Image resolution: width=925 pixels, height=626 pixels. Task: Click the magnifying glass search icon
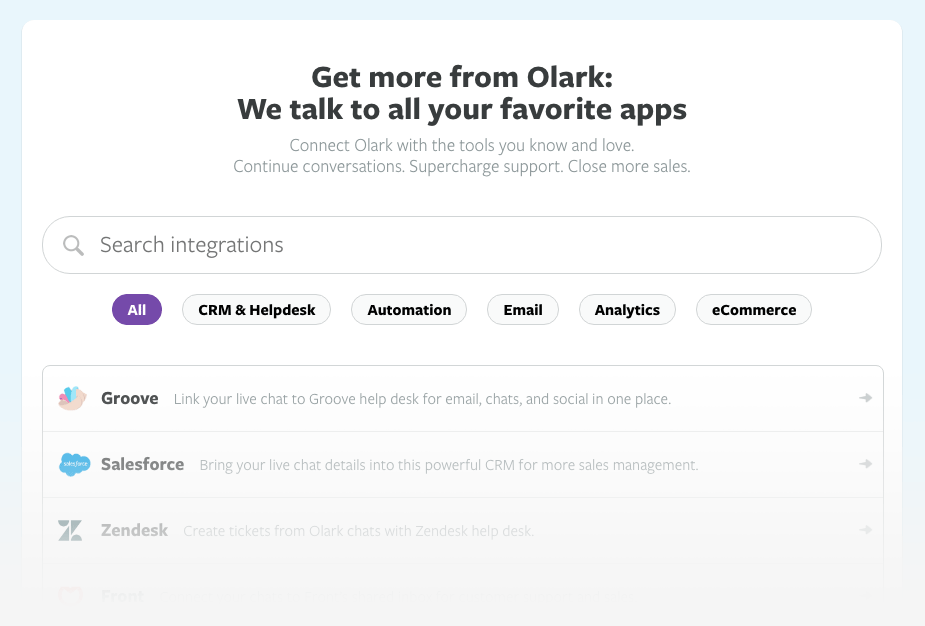pyautogui.click(x=73, y=245)
